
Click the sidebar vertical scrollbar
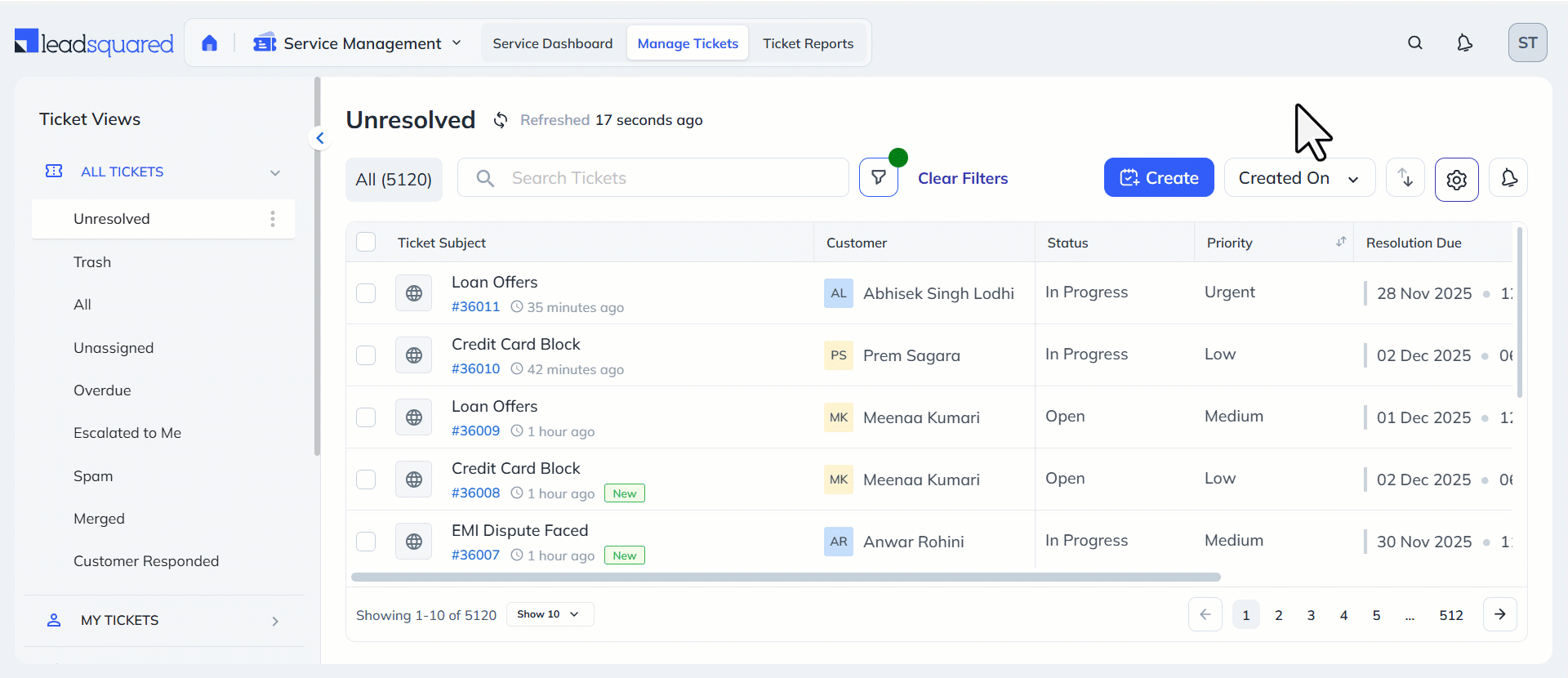point(317,266)
